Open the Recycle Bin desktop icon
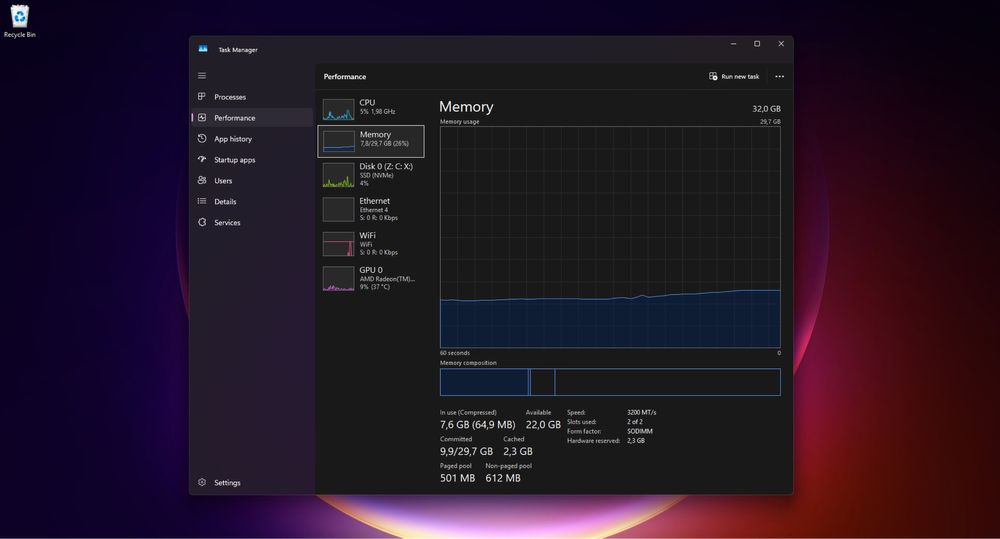 (x=20, y=21)
